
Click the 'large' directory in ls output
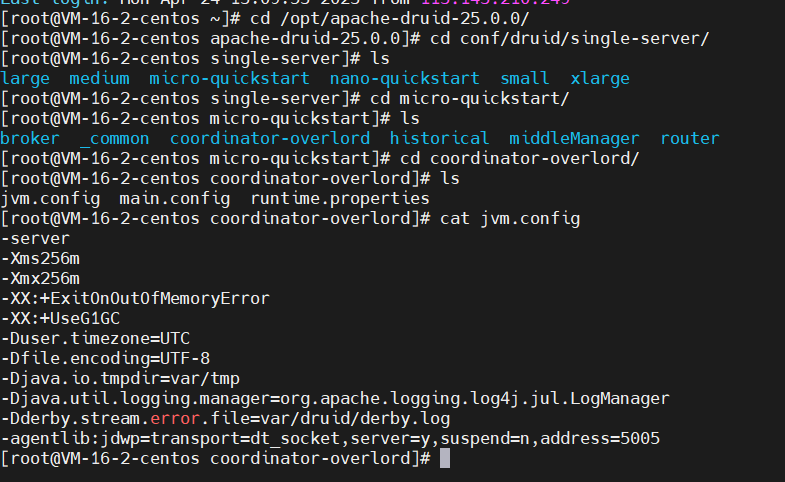(x=25, y=78)
